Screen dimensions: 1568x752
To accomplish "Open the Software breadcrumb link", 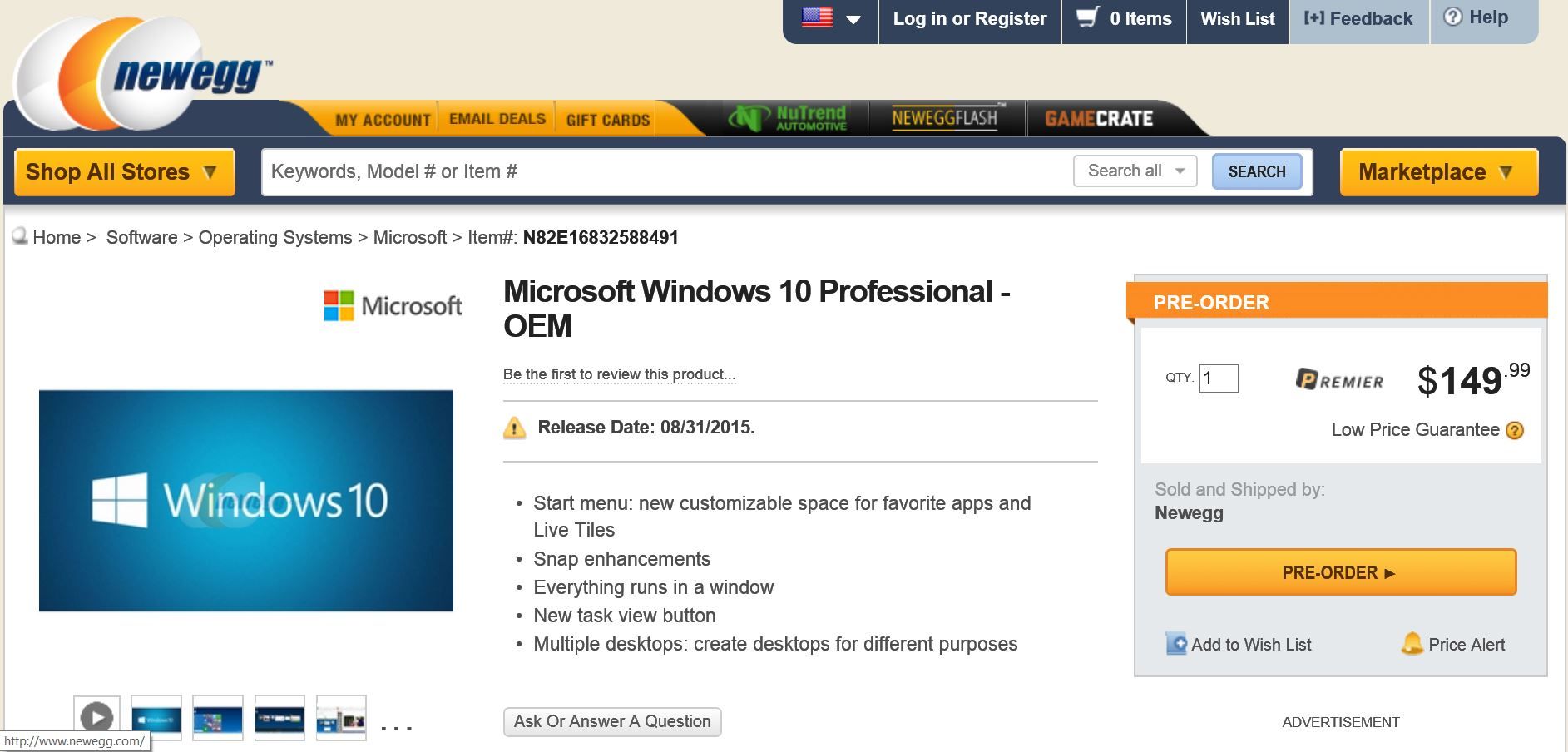I will 141,238.
